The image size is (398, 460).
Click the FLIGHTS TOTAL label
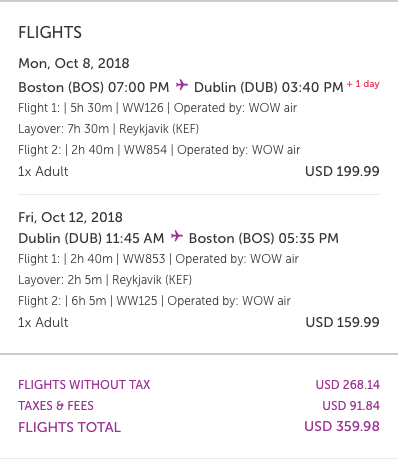69,427
